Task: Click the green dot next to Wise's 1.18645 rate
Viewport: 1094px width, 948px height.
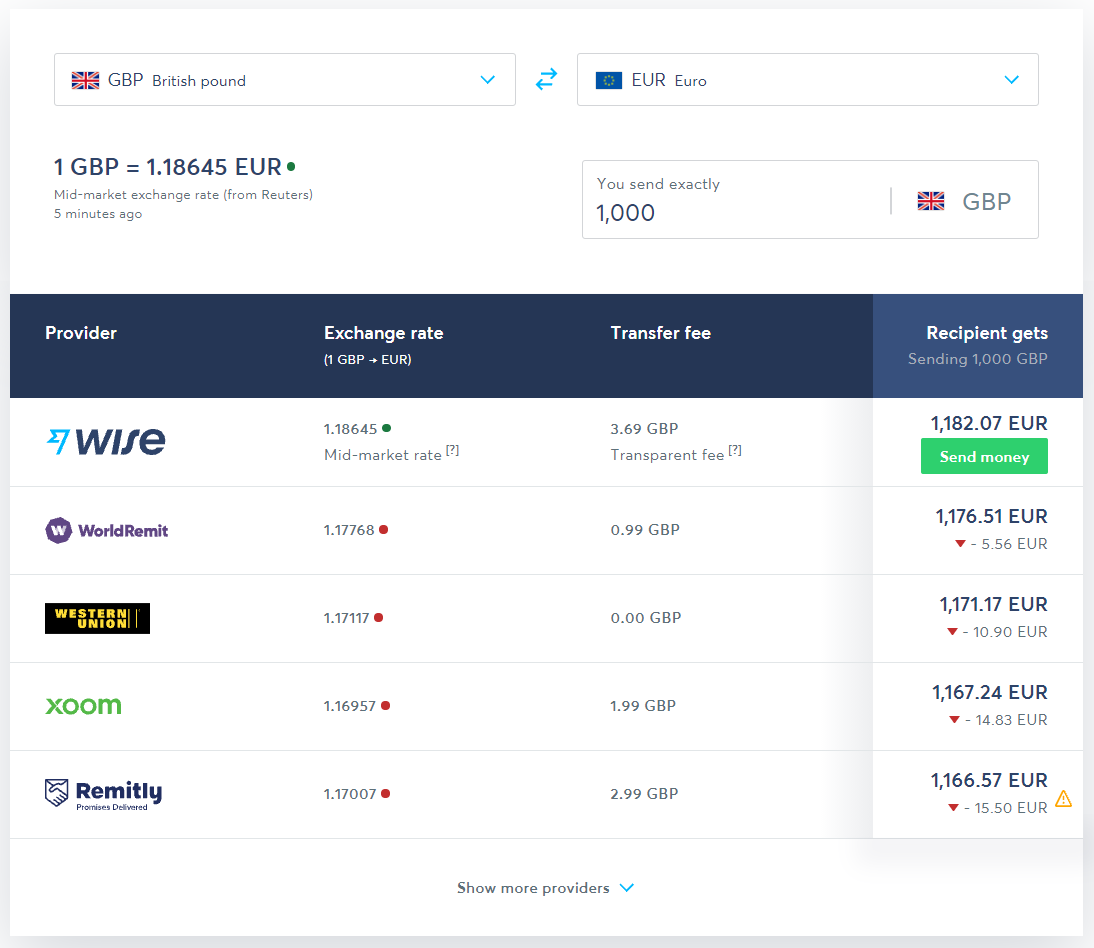Action: (x=387, y=428)
